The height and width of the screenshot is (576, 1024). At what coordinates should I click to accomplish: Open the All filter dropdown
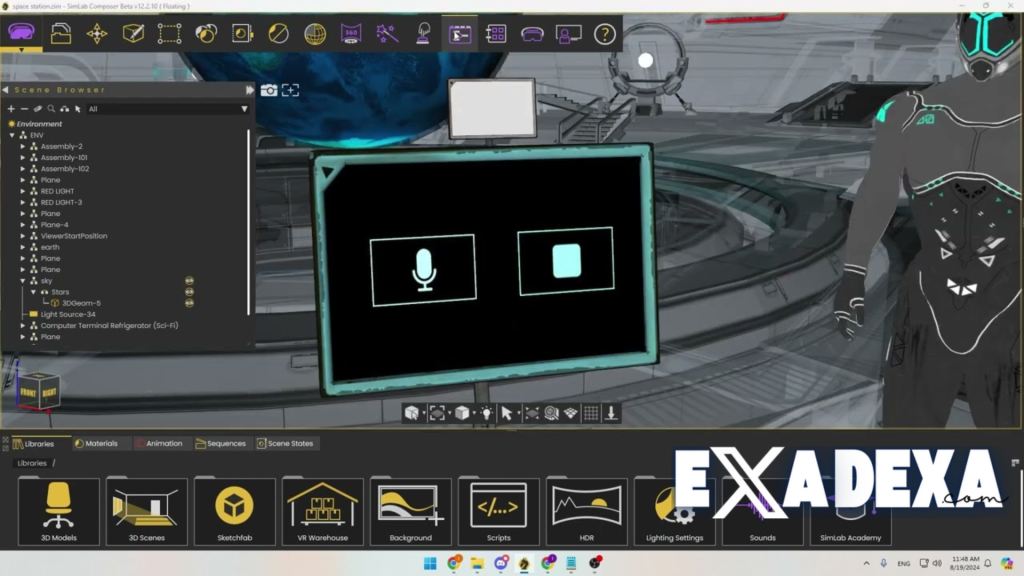click(x=167, y=109)
